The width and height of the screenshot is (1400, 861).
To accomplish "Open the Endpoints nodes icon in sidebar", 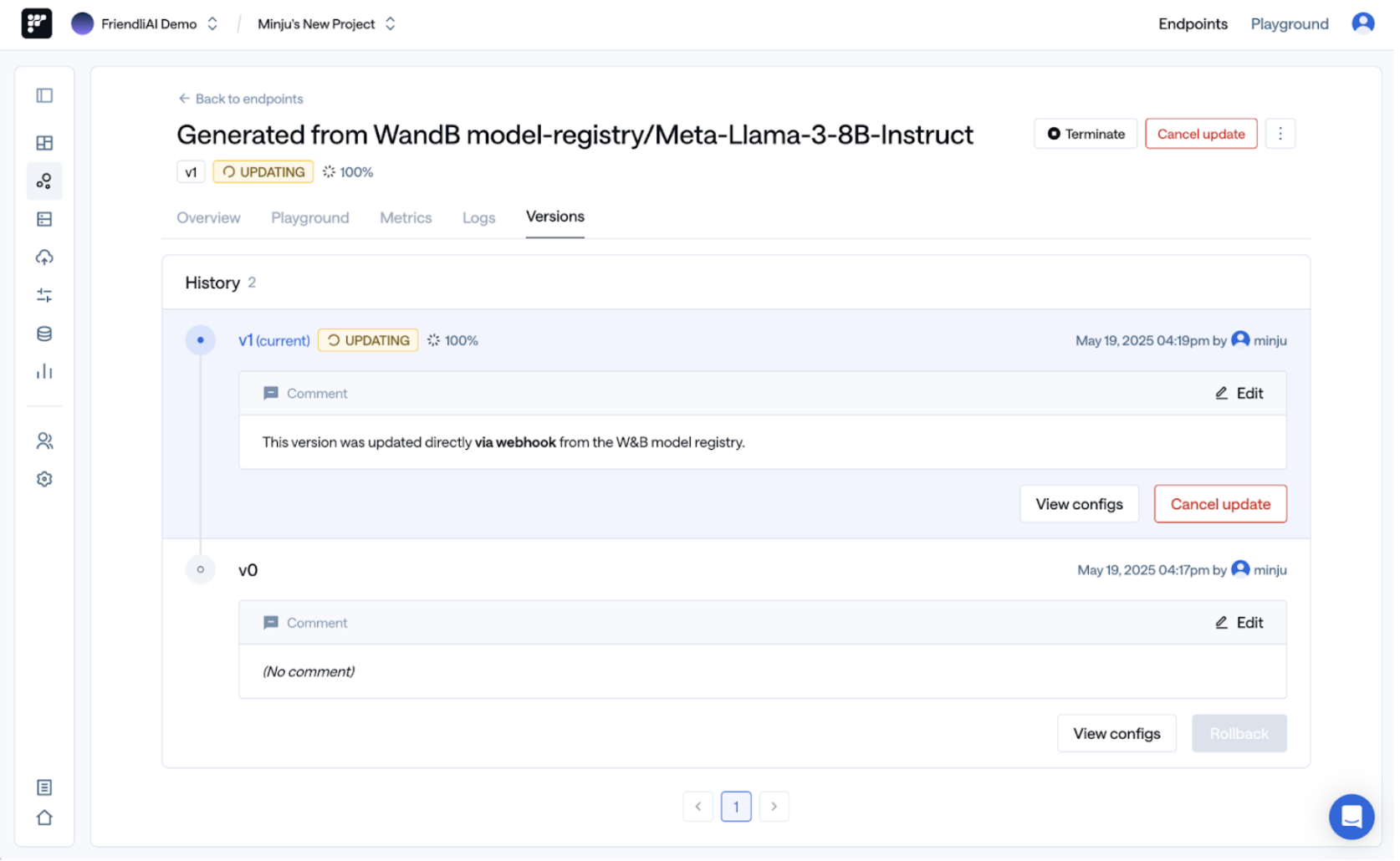I will [43, 181].
